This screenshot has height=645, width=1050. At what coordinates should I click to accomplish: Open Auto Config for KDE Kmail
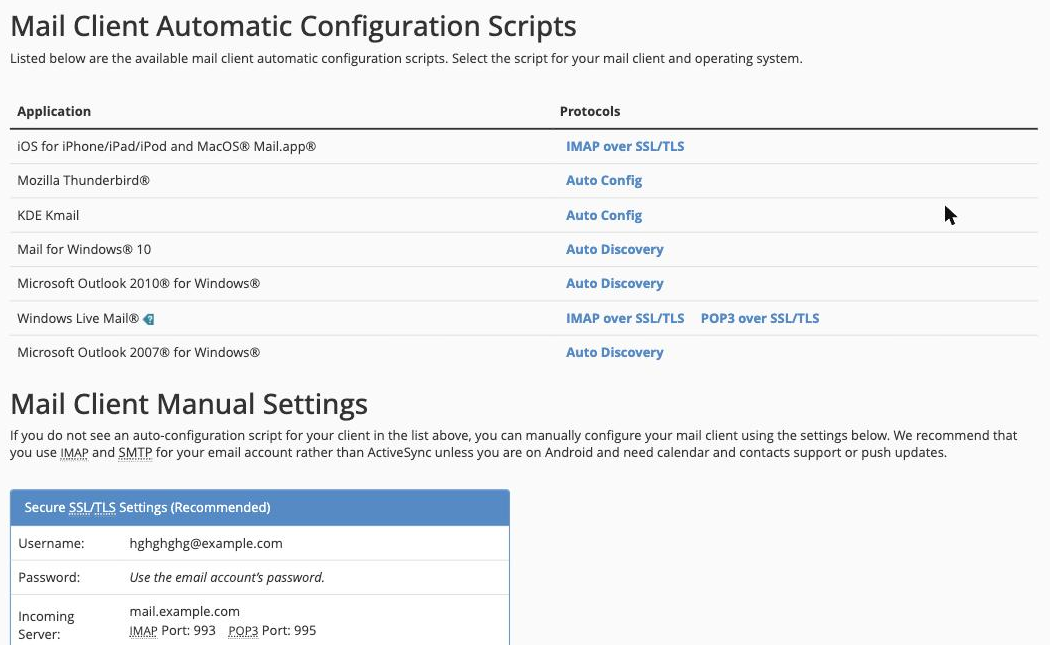click(x=604, y=215)
